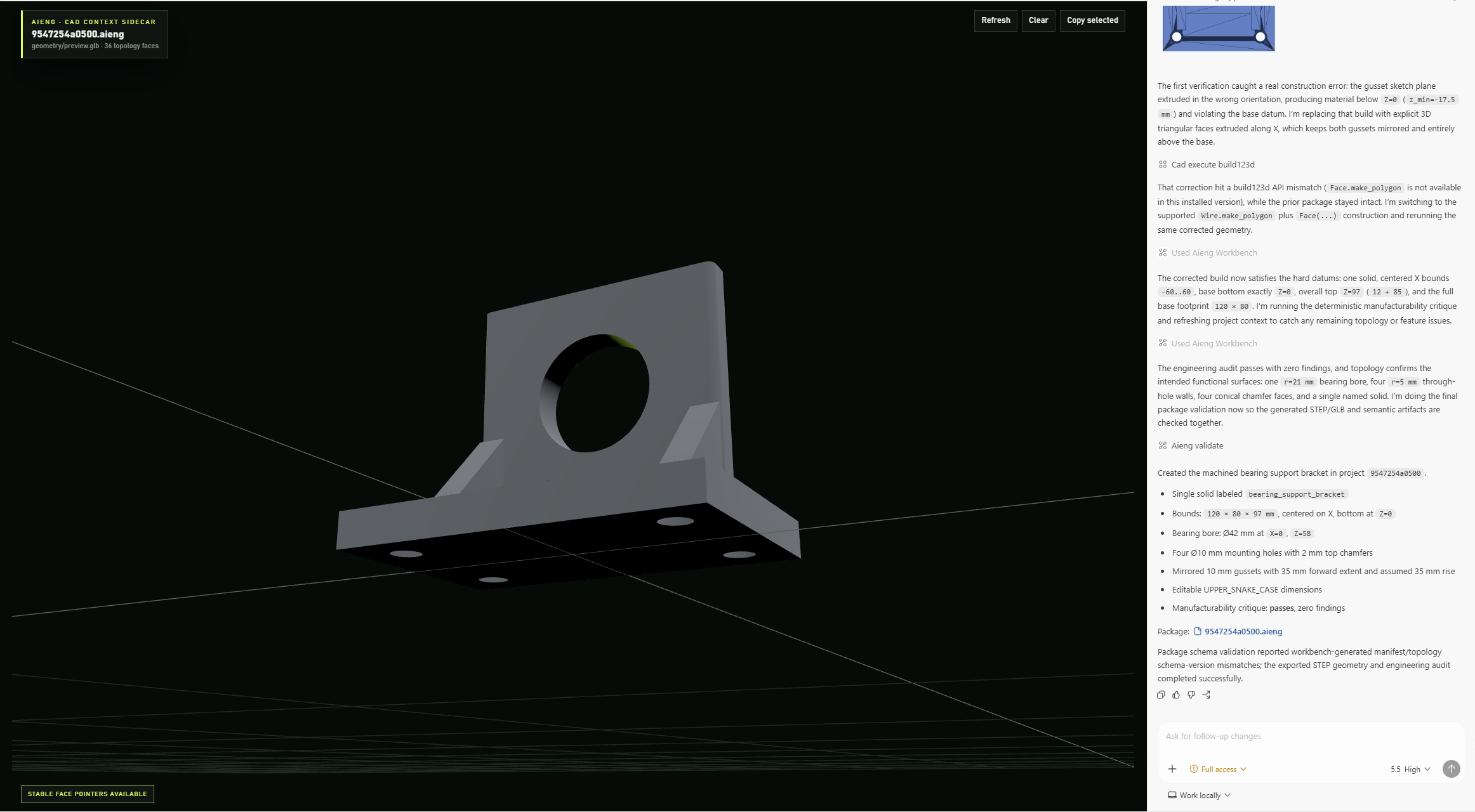The height and width of the screenshot is (812, 1475).
Task: Click the Refresh button in the viewer
Action: click(995, 20)
